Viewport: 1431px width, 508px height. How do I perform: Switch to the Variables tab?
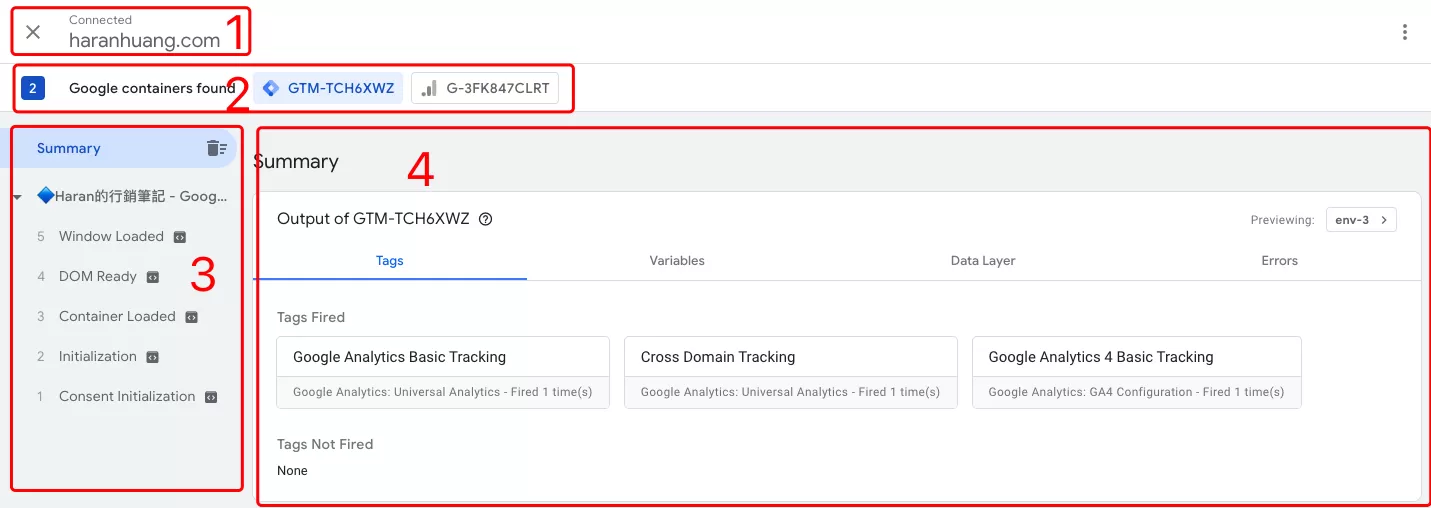pyautogui.click(x=677, y=260)
